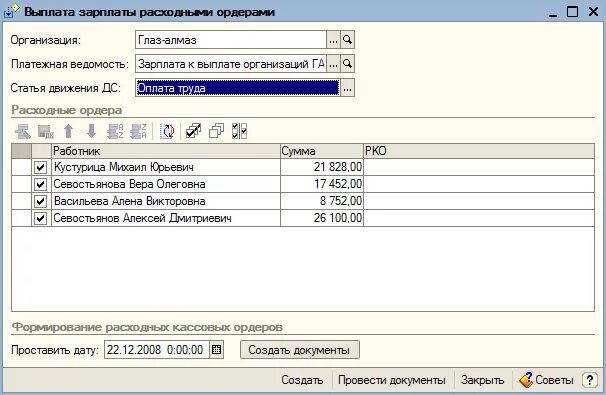
Task: Toggle checkbox for Кустурица Михаил Юрьевич
Action: pyautogui.click(x=41, y=167)
